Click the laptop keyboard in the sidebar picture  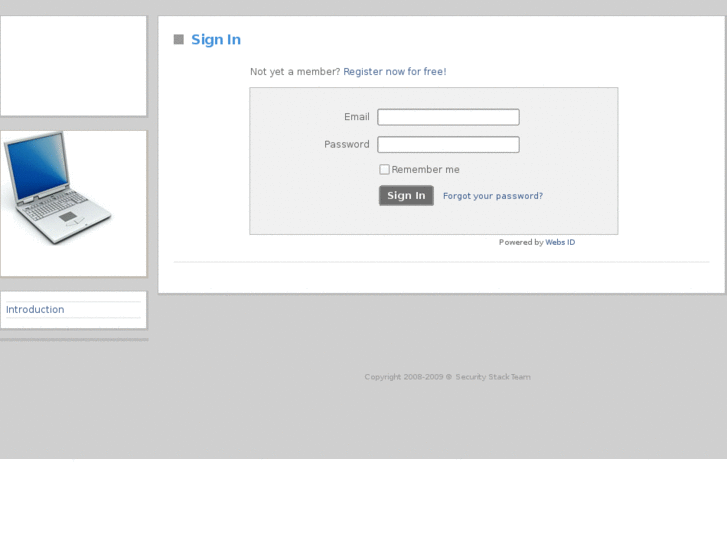tap(56, 205)
